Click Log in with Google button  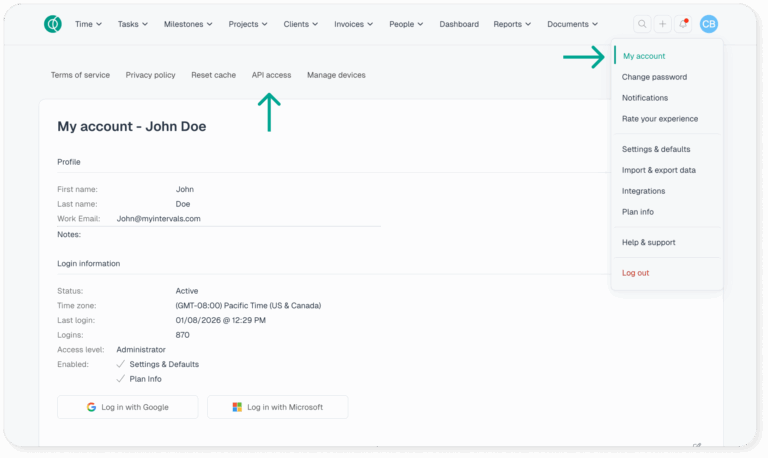(x=128, y=407)
